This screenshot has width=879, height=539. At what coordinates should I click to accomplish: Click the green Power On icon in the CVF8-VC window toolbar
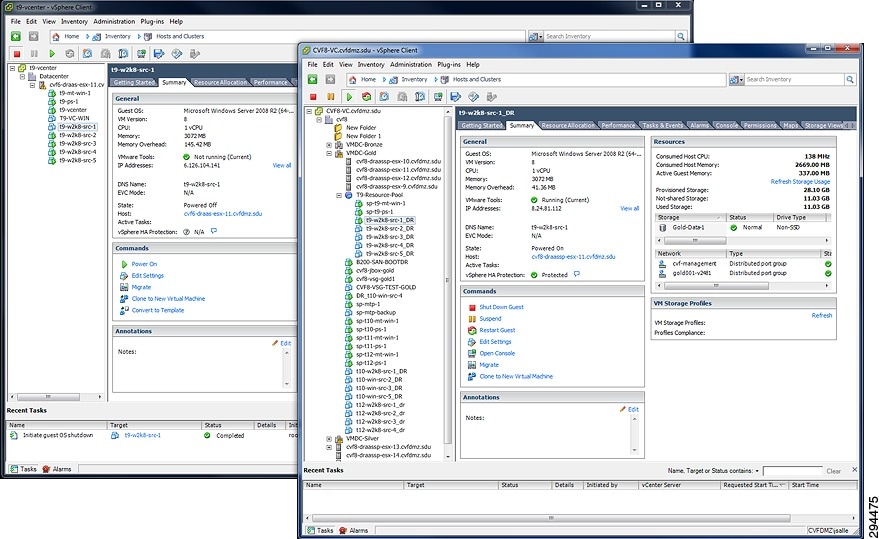tap(349, 97)
